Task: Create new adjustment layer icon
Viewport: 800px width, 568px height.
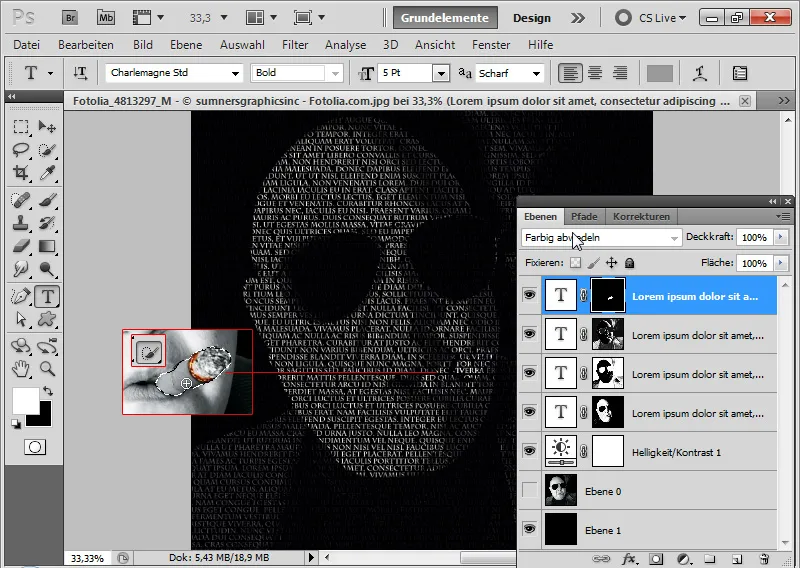Action: [x=684, y=559]
